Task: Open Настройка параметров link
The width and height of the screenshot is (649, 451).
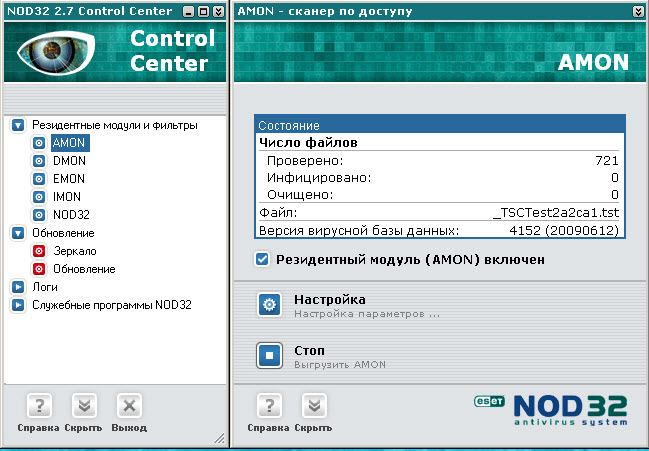Action: 367,314
